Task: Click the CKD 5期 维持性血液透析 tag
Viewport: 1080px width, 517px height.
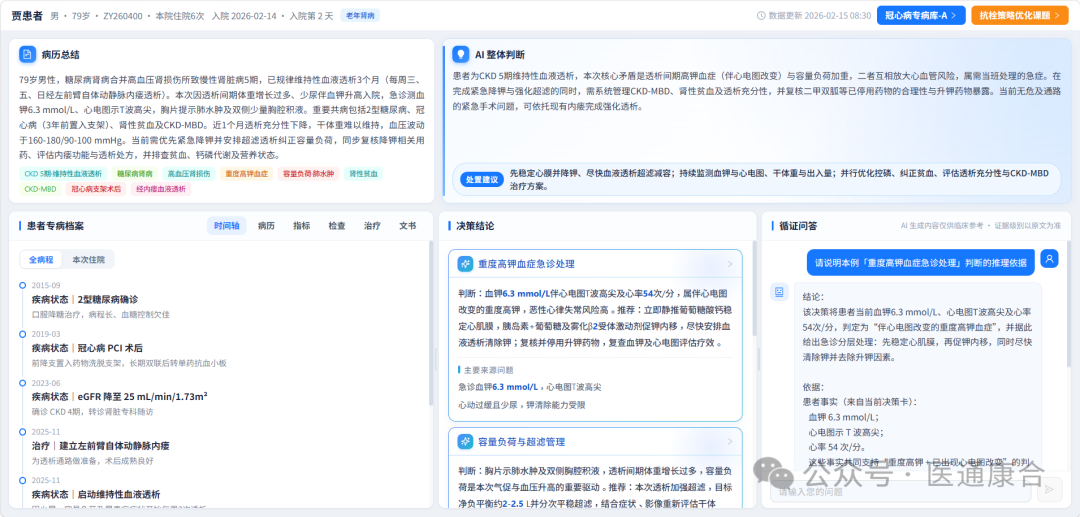Action: [x=63, y=174]
